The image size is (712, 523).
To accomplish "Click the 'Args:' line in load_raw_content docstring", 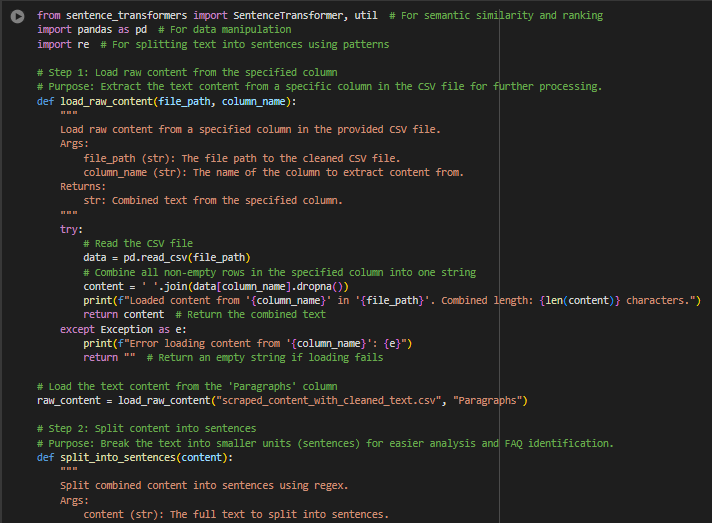I will tap(74, 144).
